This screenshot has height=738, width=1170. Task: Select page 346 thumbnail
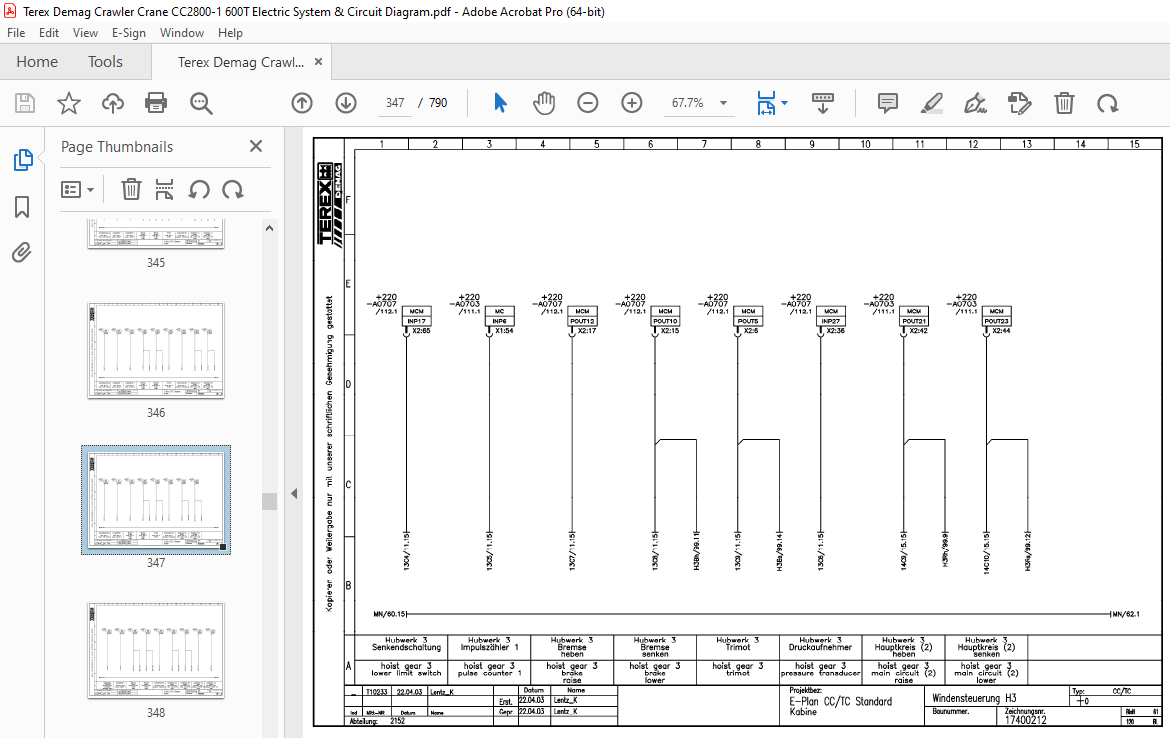(156, 351)
